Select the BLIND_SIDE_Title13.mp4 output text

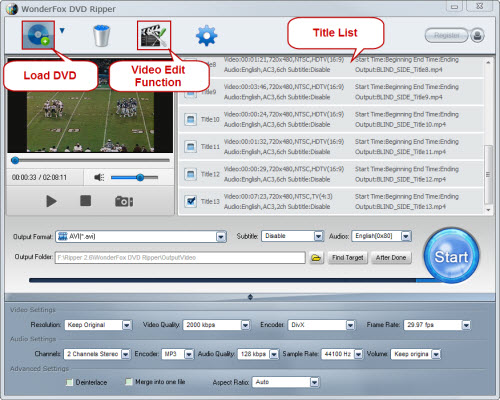[x=400, y=207]
